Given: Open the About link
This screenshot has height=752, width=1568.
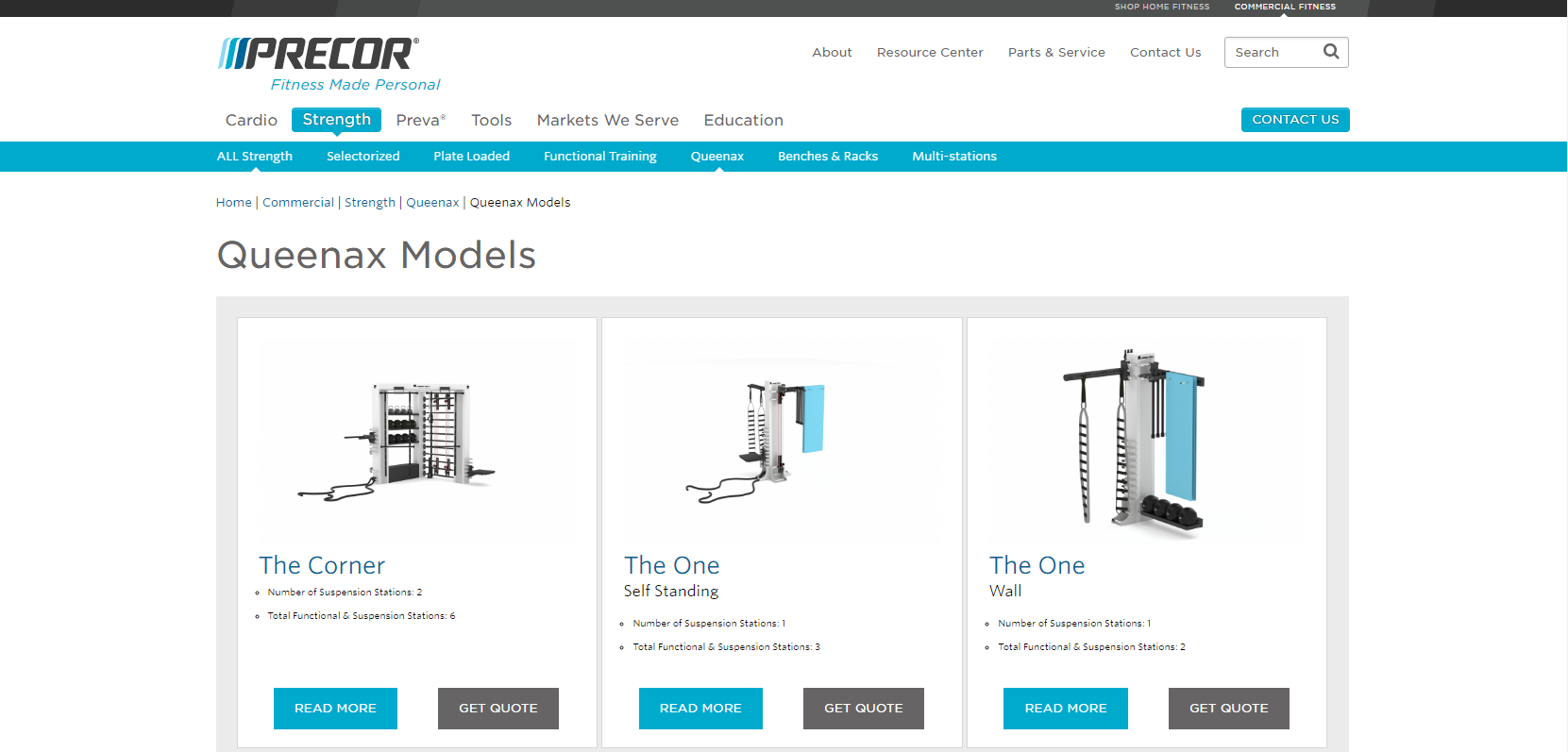Looking at the screenshot, I should 832,53.
